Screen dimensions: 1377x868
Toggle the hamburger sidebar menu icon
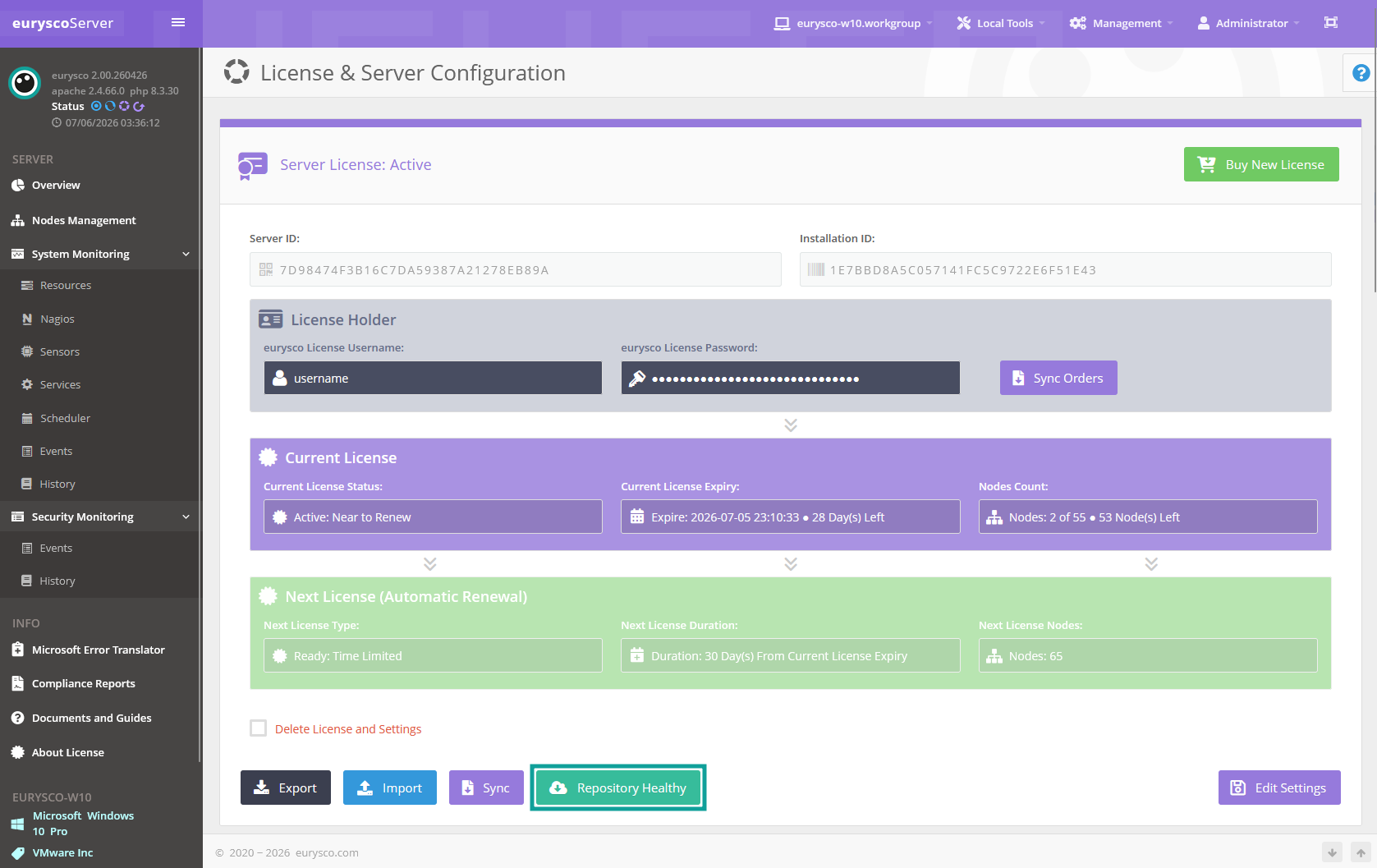point(178,22)
